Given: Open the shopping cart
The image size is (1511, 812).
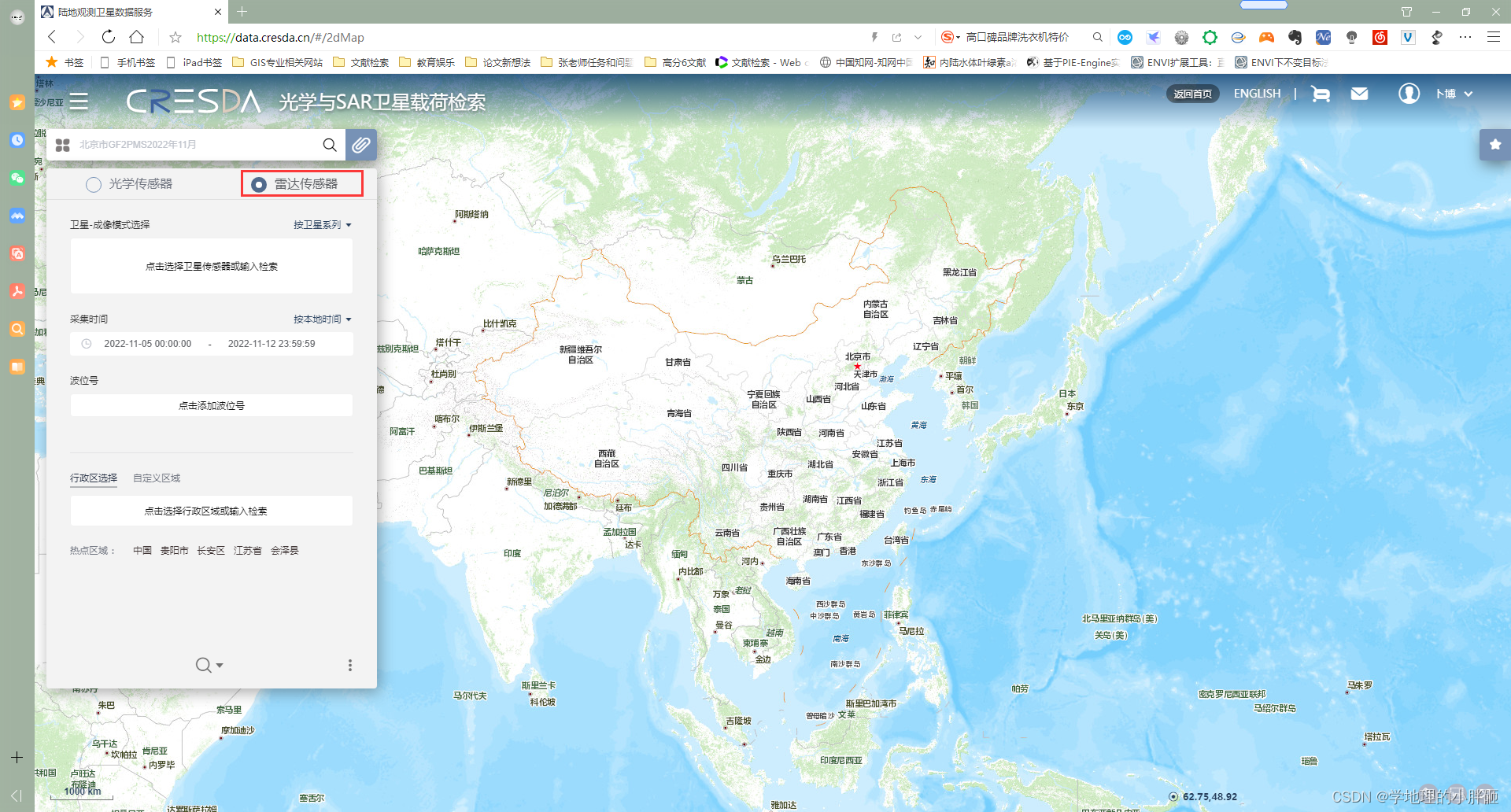Looking at the screenshot, I should tap(1321, 94).
